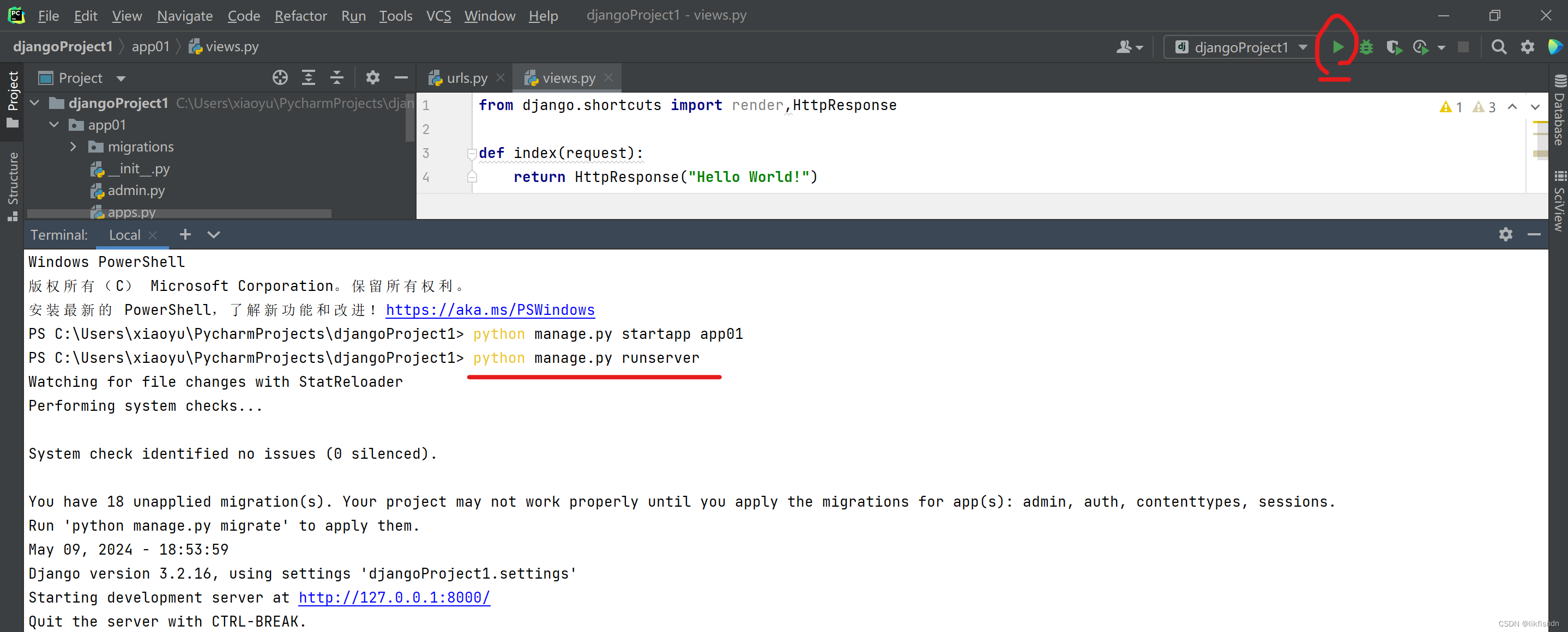Expand all items in the Project panel
The height and width of the screenshot is (632, 1568).
coord(309,78)
